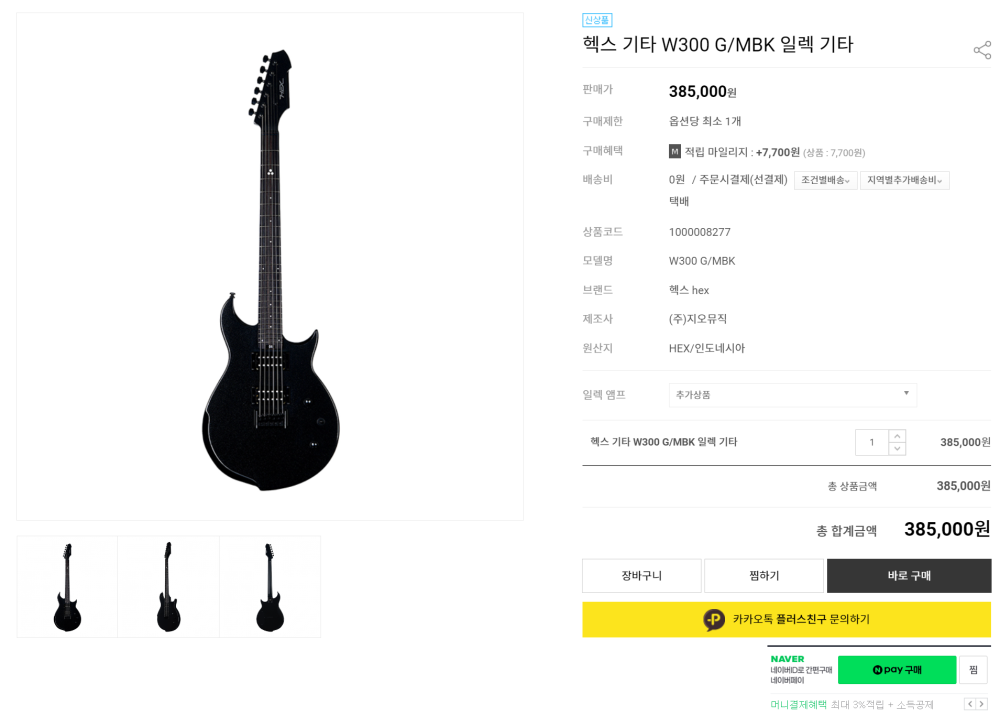Click the Naver logo in the pay box
This screenshot has width=1000, height=715.
(788, 659)
